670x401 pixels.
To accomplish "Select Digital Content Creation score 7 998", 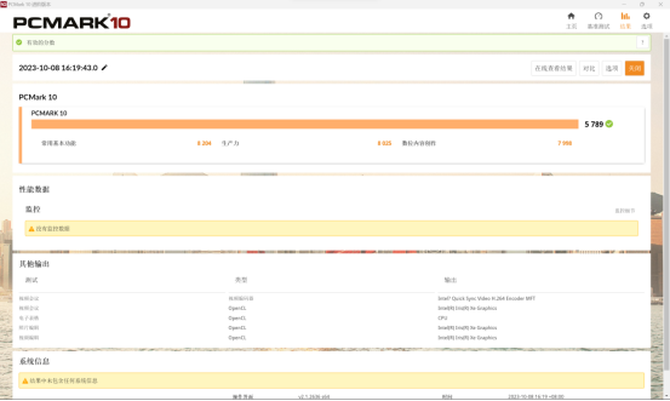I will tap(564, 143).
